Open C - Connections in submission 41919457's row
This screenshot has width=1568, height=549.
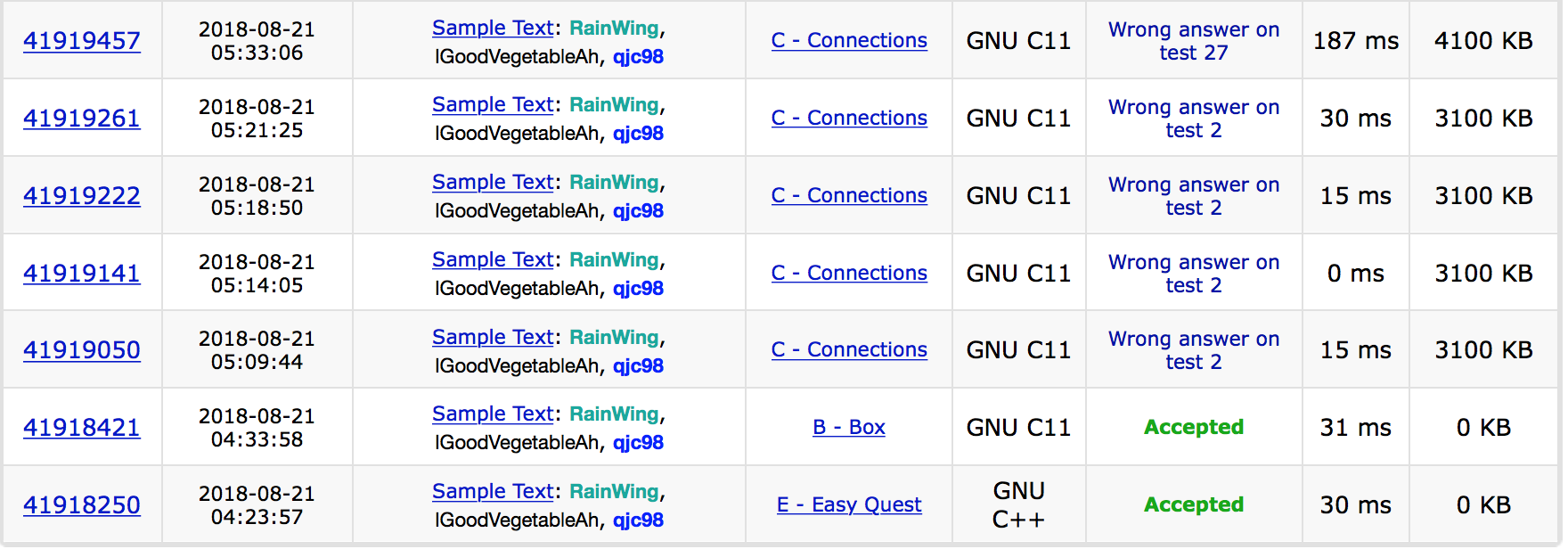click(x=848, y=41)
